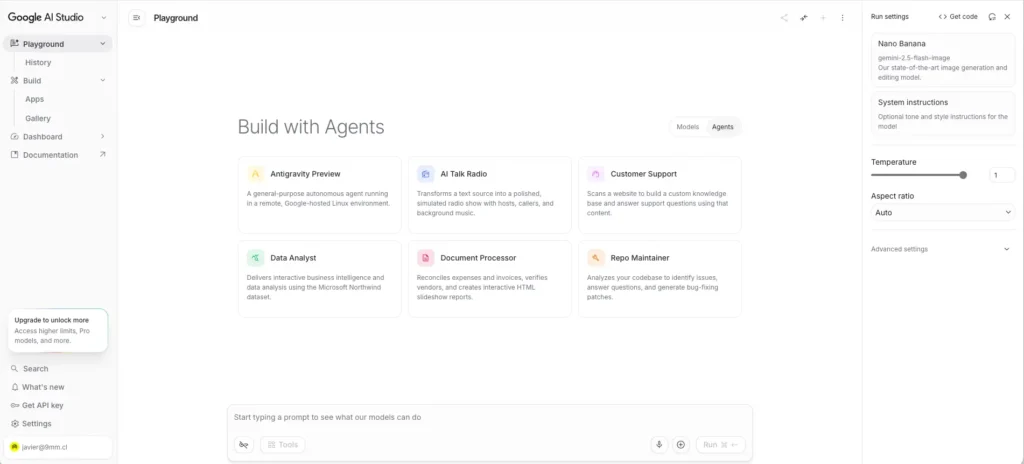The image size is (1024, 464).
Task: Click the Data Analyst agent icon
Action: pyautogui.click(x=255, y=257)
